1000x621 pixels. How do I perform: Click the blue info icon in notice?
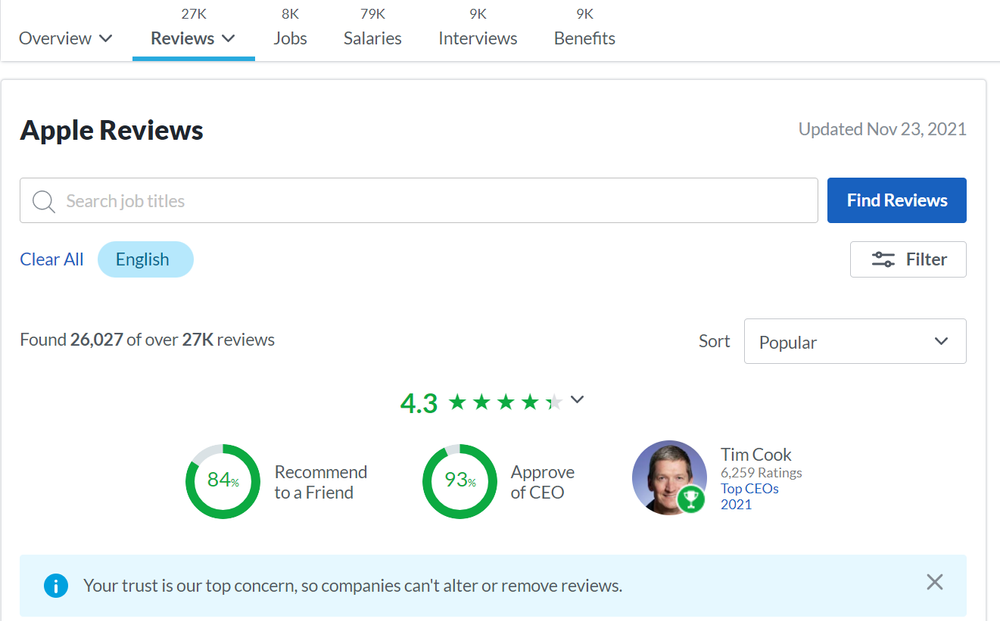(55, 585)
